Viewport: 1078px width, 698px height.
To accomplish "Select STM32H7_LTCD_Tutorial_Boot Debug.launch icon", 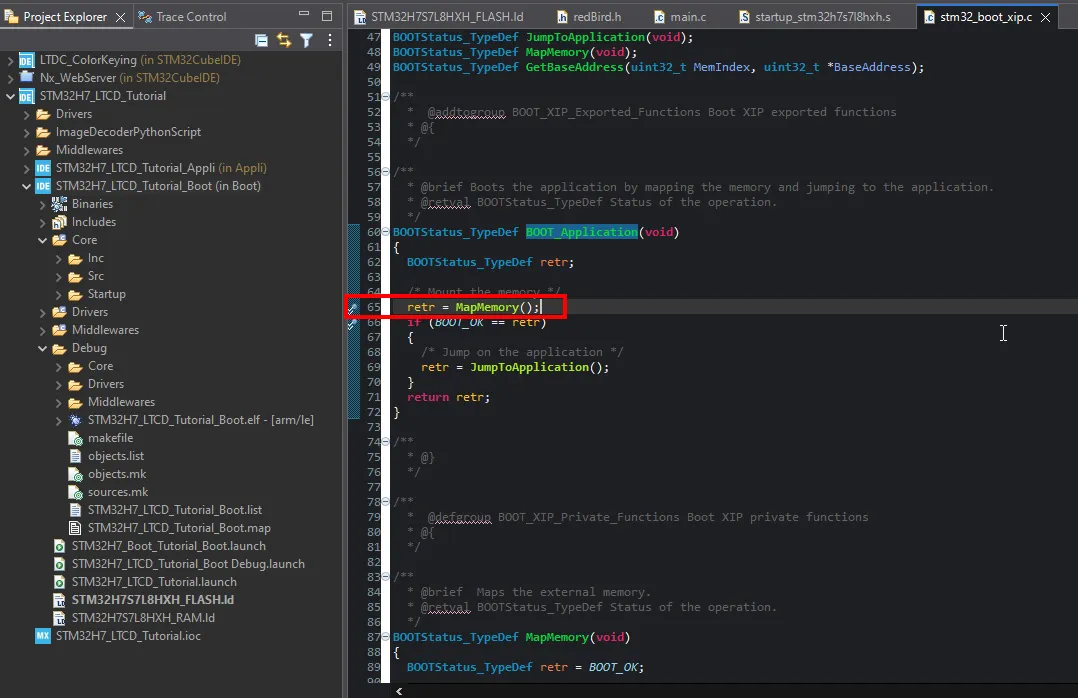I will coord(60,564).
